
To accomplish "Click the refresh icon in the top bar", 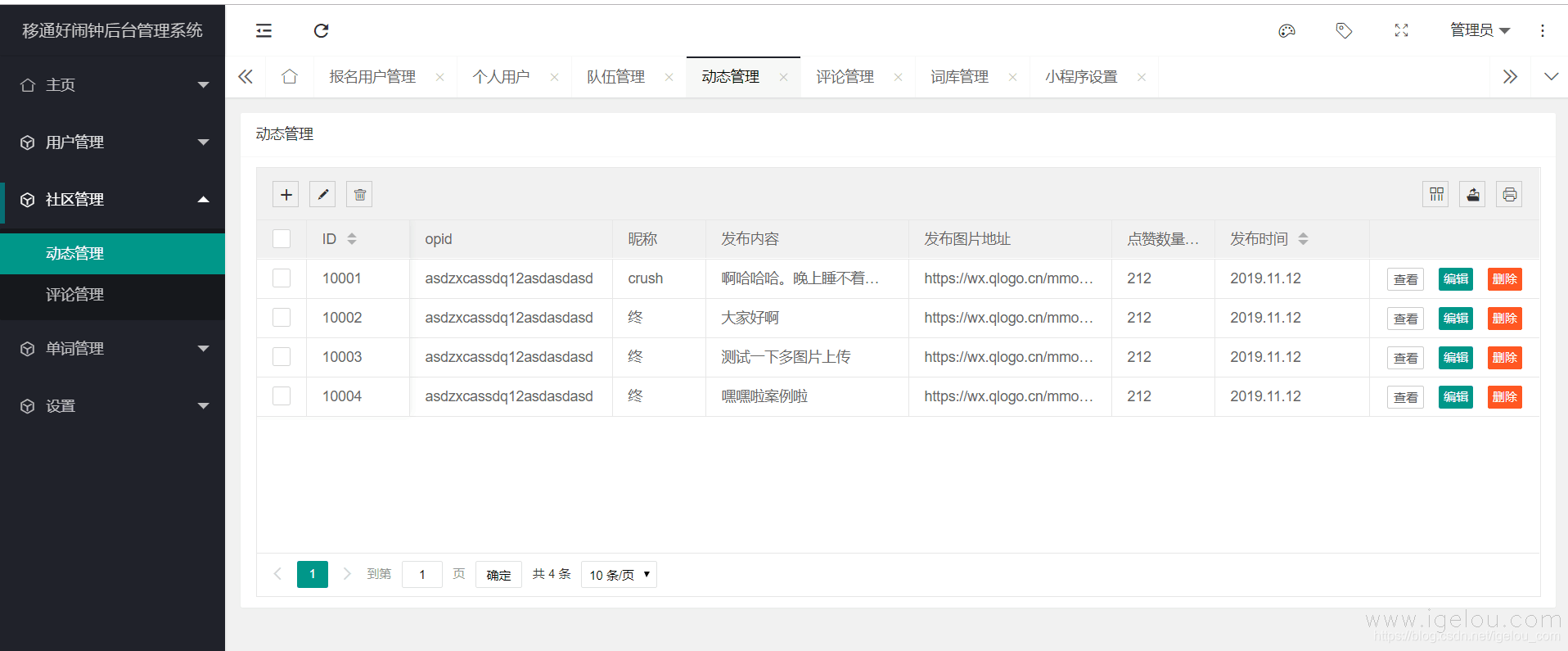I will [x=321, y=30].
